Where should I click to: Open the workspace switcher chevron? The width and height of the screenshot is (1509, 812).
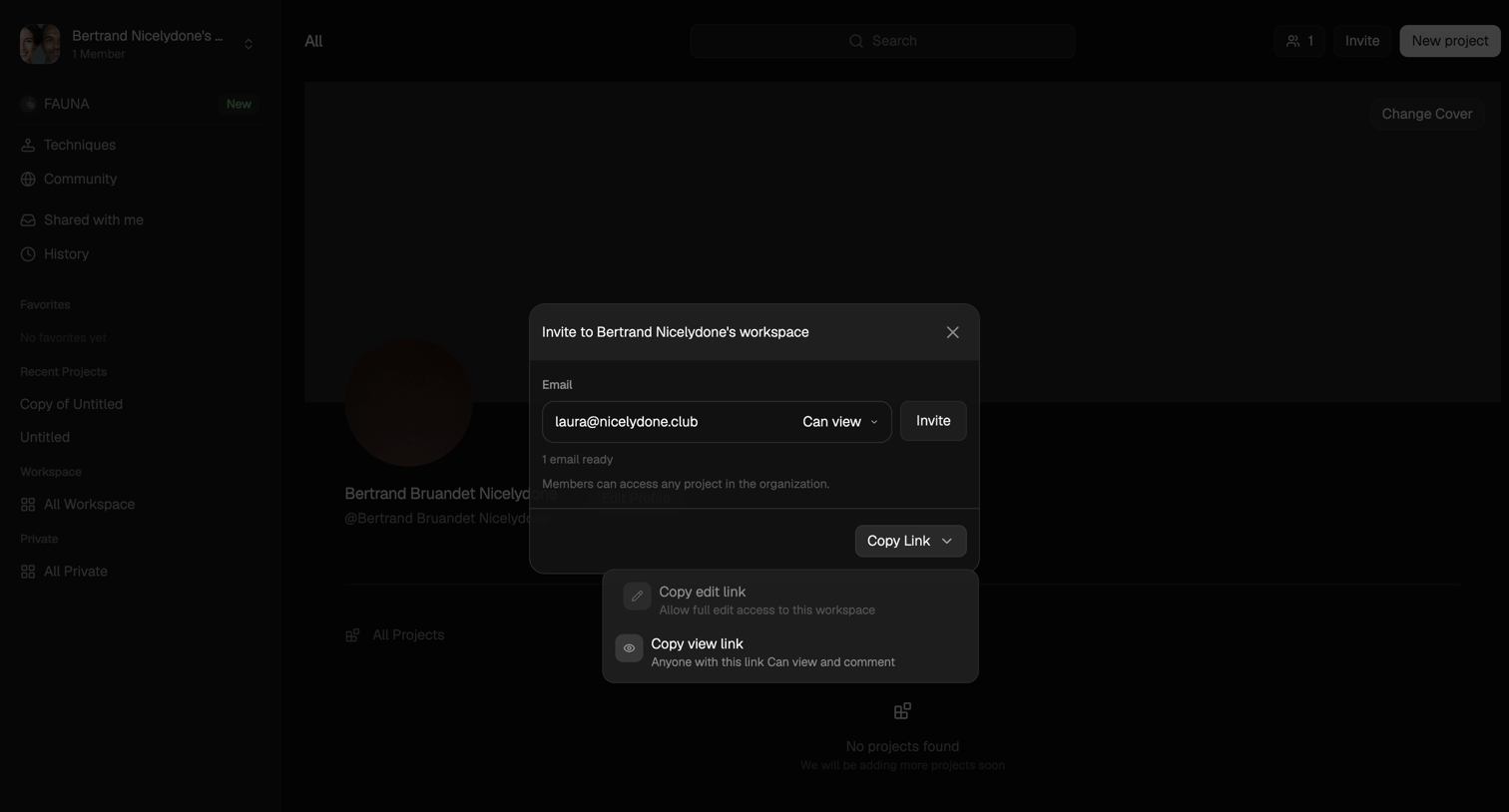(249, 44)
